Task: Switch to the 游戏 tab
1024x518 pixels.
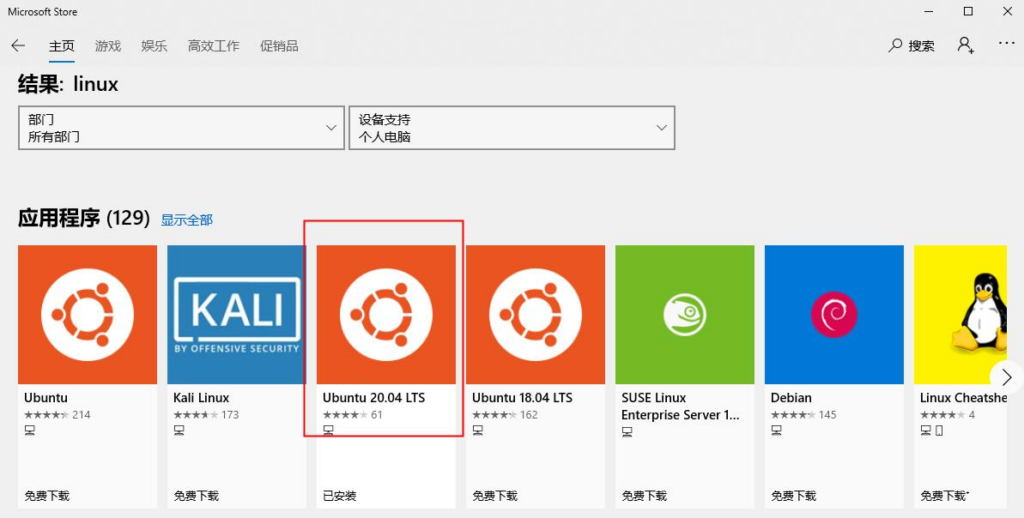Action: 108,46
